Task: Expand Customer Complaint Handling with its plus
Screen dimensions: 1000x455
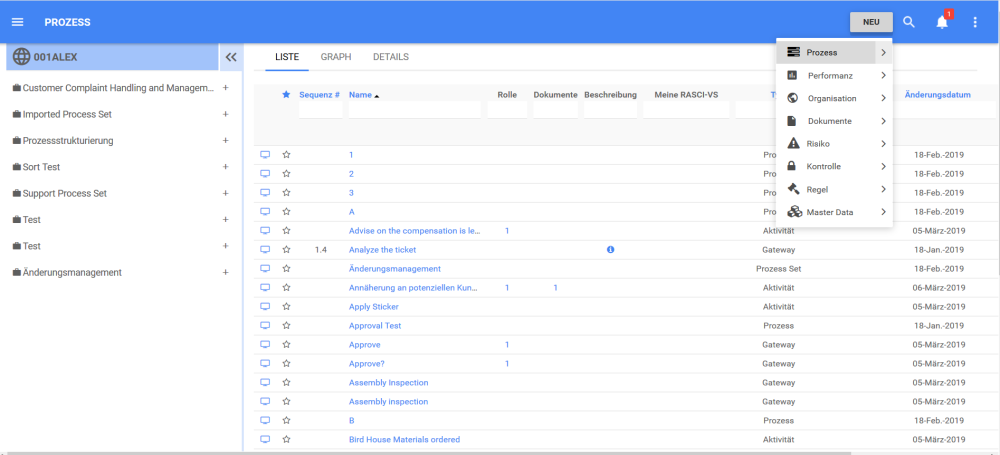Action: tap(225, 87)
